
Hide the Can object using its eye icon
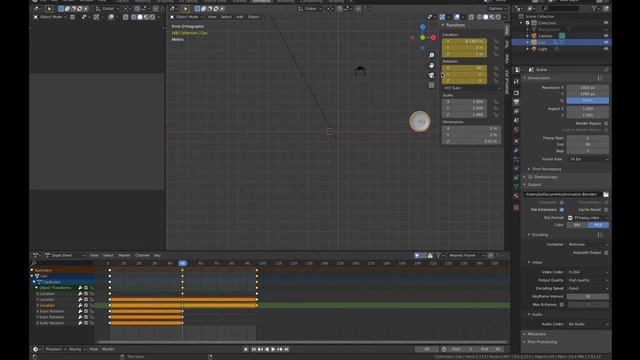(x=606, y=42)
